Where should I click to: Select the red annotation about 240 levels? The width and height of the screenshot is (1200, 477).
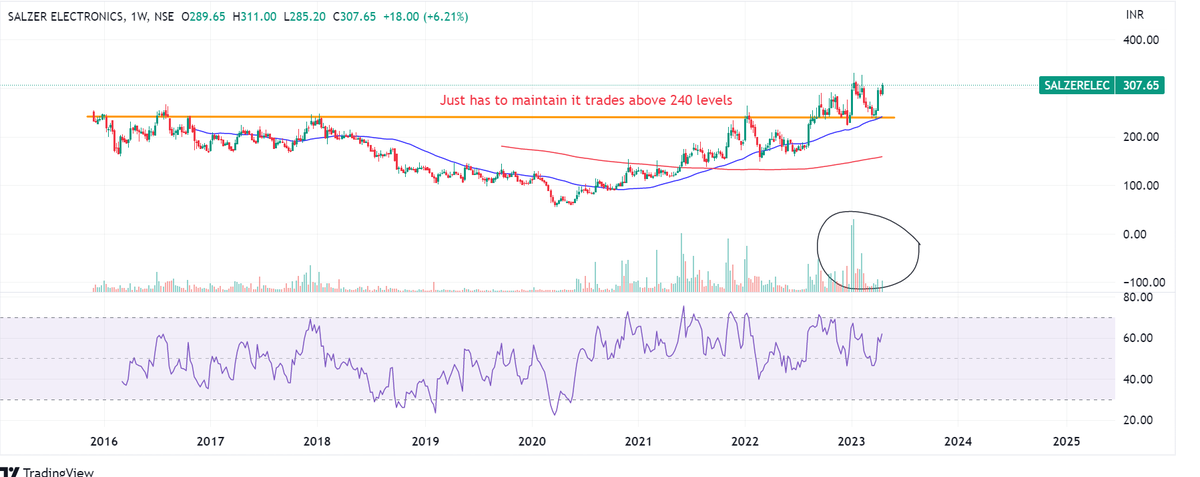pos(587,100)
